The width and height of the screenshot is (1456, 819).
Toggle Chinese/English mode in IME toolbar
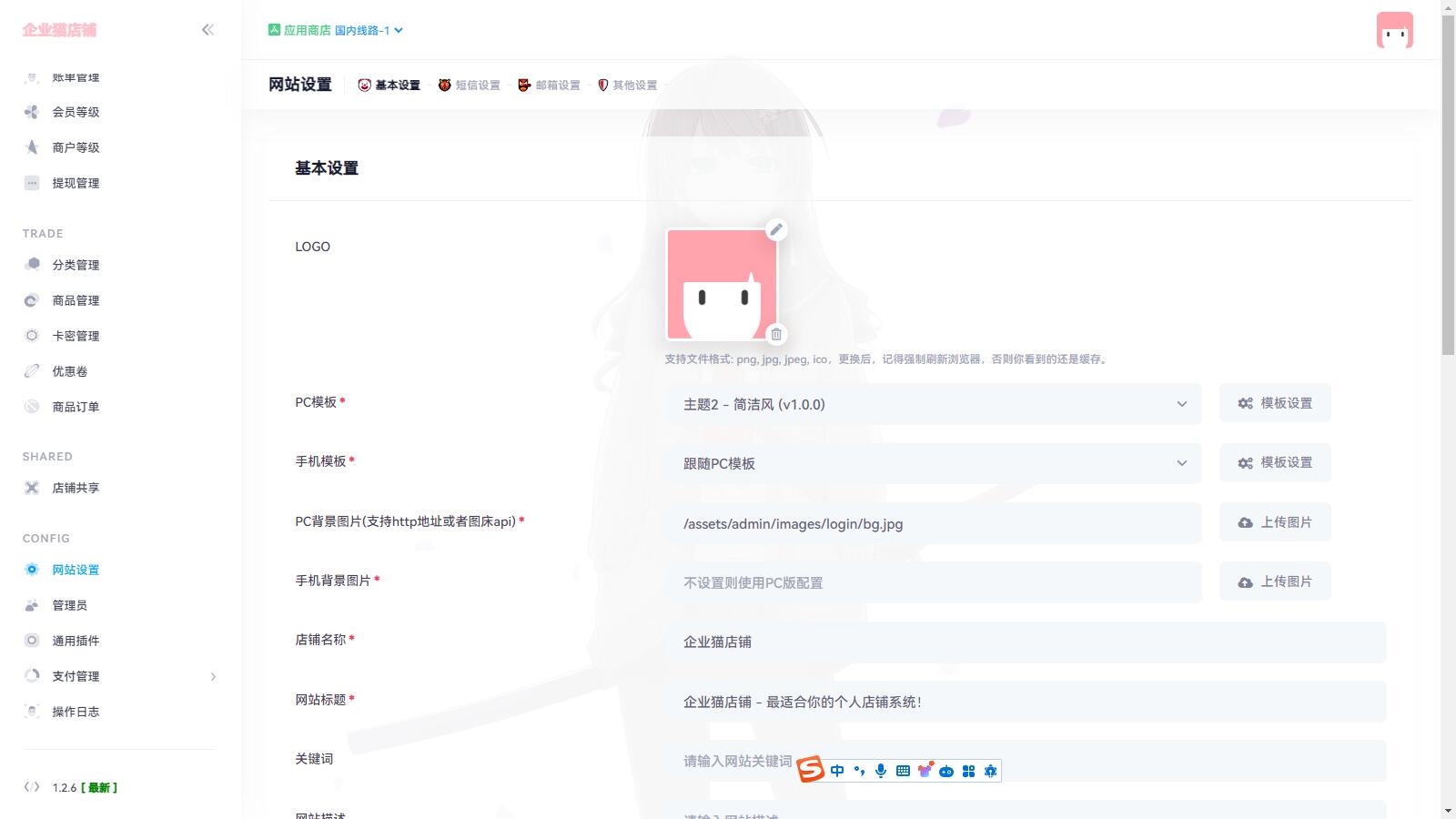(x=837, y=771)
